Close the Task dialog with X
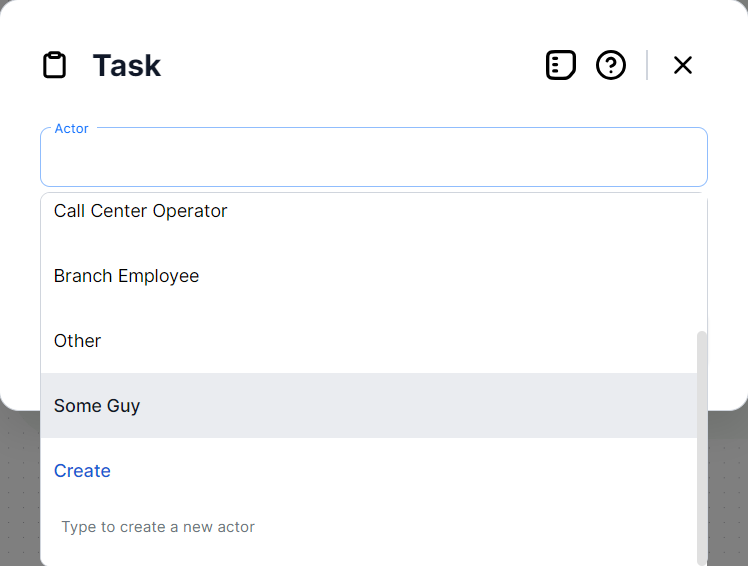Viewport: 748px width, 566px height. [683, 65]
